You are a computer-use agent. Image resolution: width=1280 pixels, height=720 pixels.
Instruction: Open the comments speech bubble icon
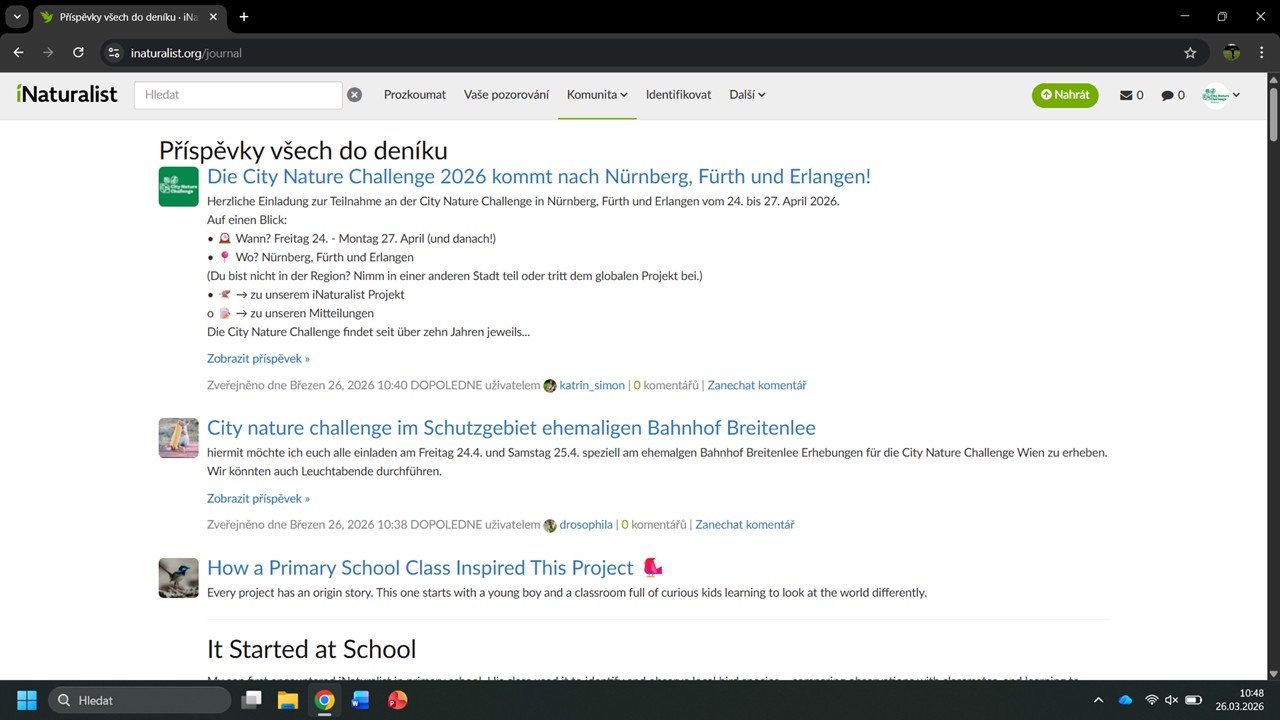click(x=1172, y=95)
